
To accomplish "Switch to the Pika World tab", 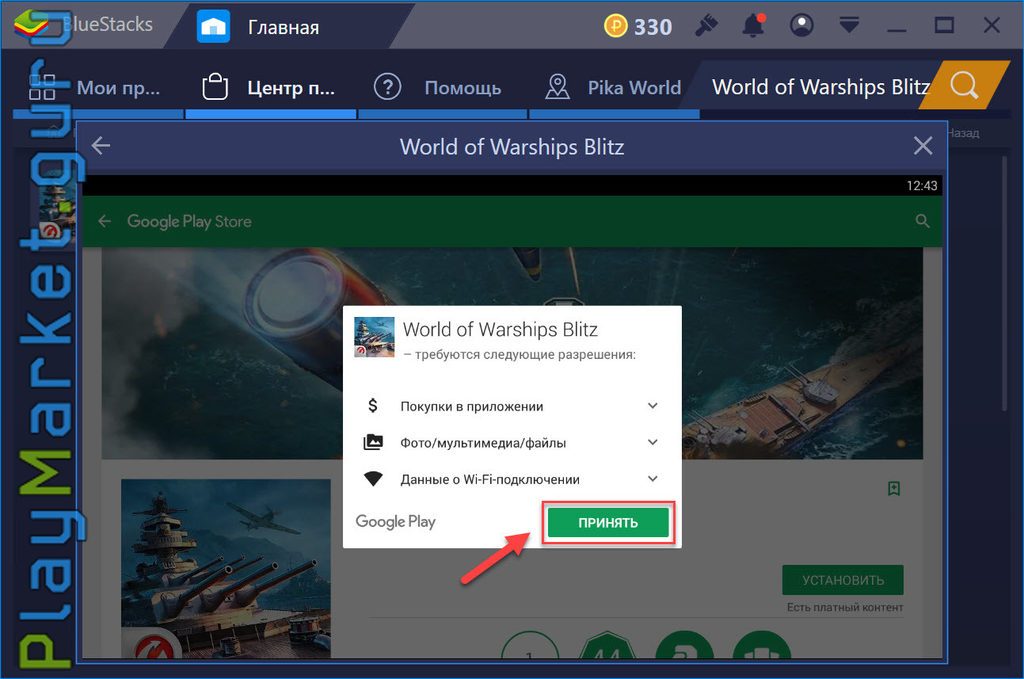I will pos(614,87).
